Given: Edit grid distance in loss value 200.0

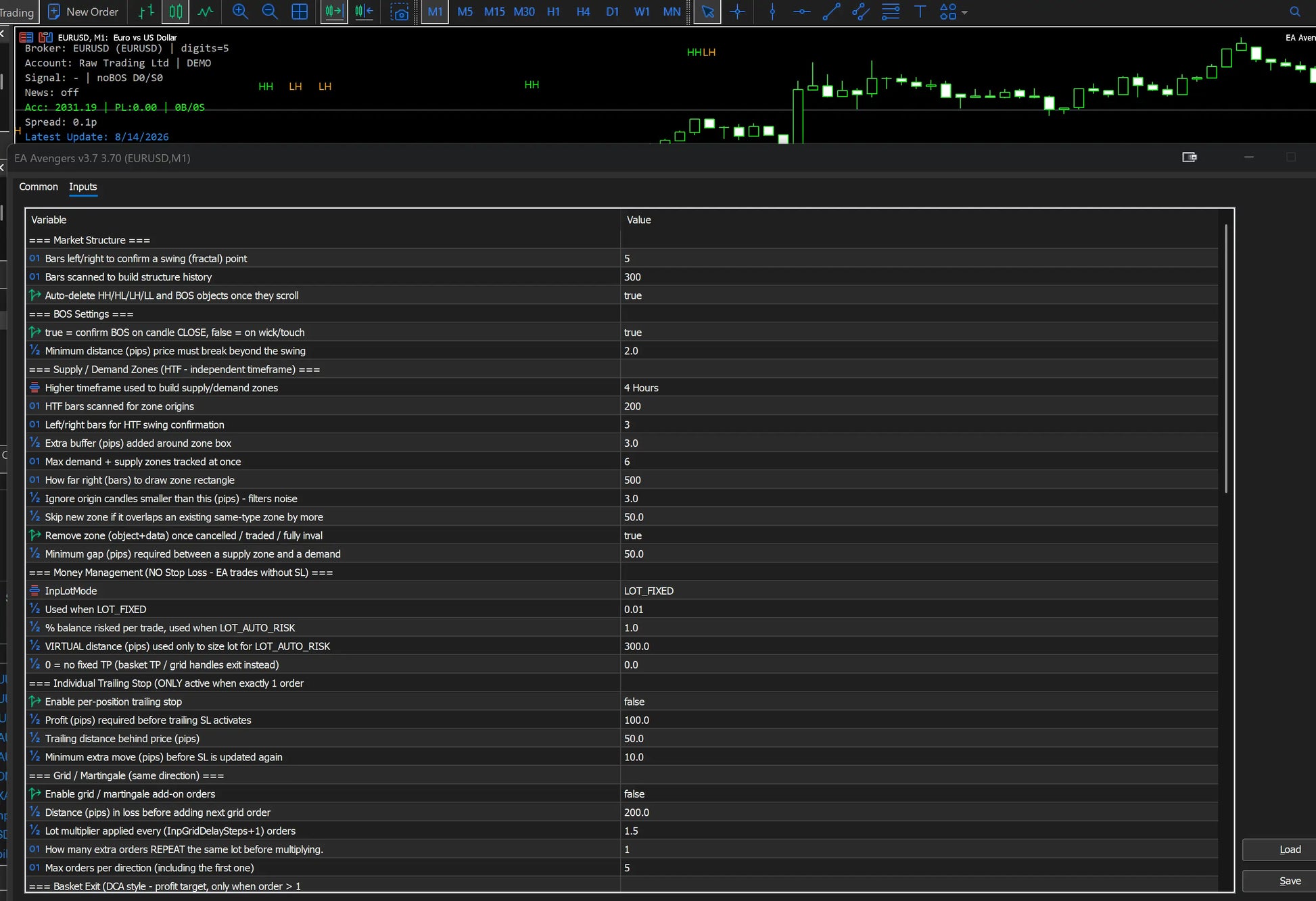Looking at the screenshot, I should point(919,812).
